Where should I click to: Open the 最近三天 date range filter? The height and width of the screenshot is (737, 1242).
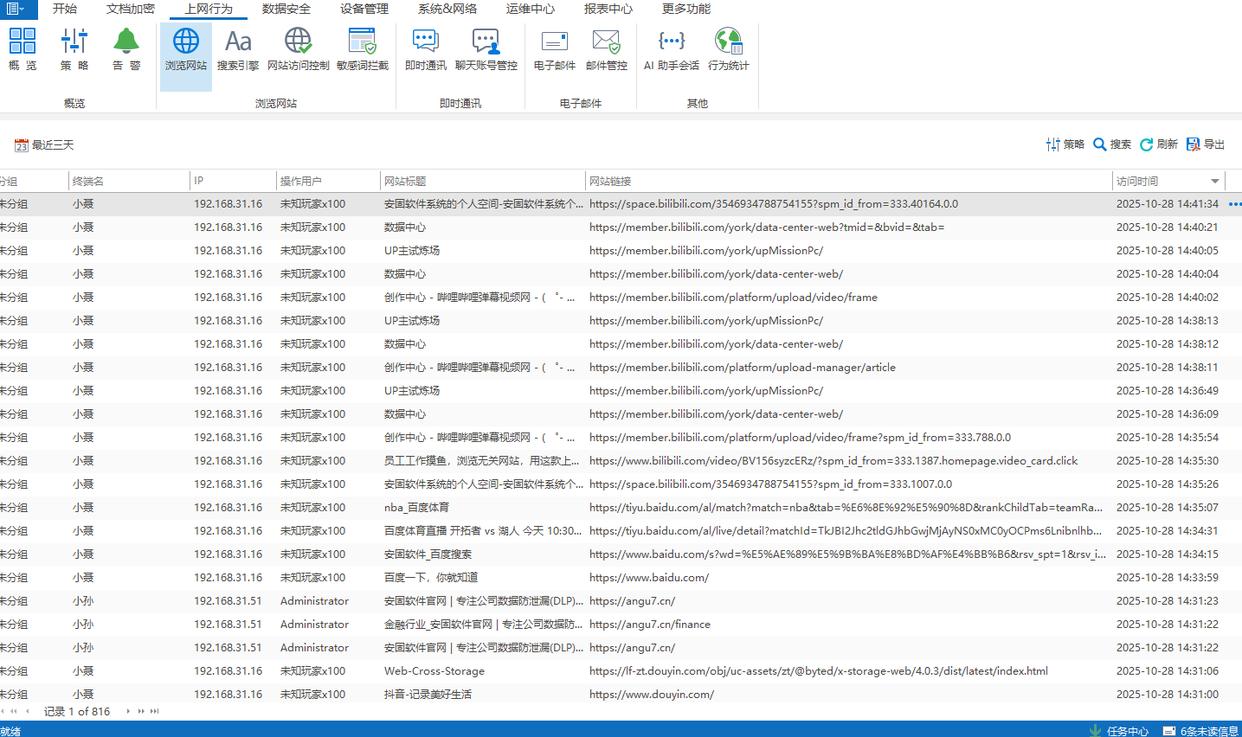[44, 145]
